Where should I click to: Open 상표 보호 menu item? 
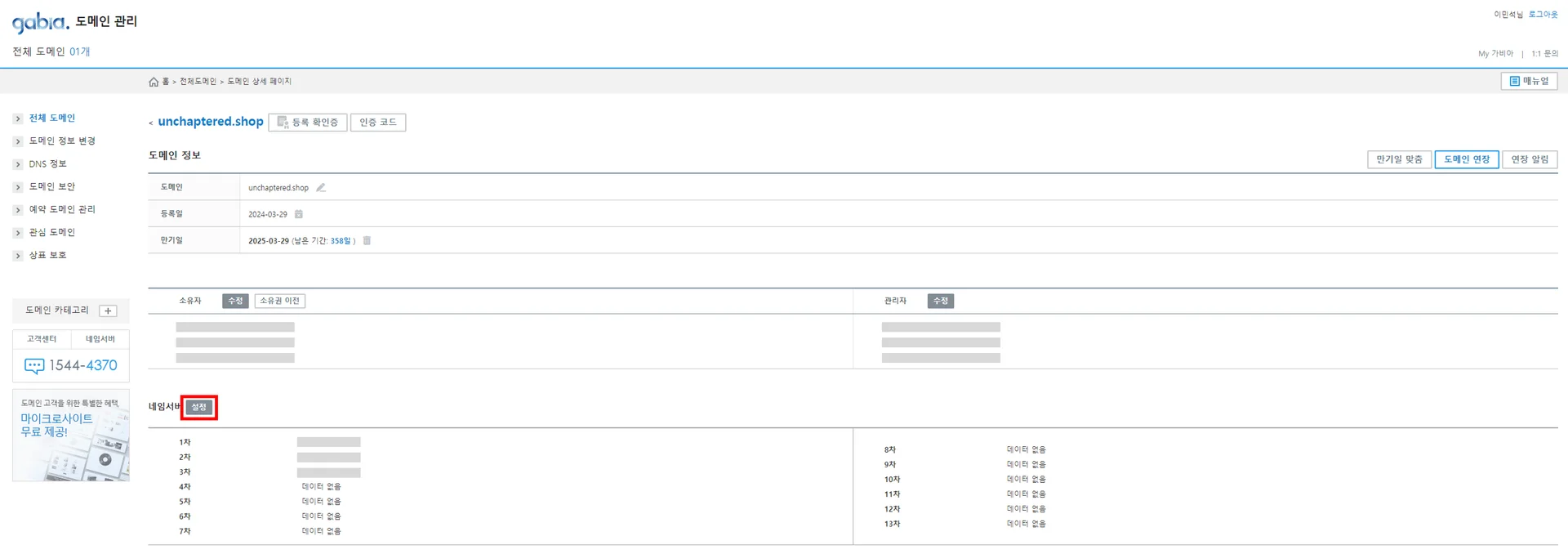[x=48, y=256]
